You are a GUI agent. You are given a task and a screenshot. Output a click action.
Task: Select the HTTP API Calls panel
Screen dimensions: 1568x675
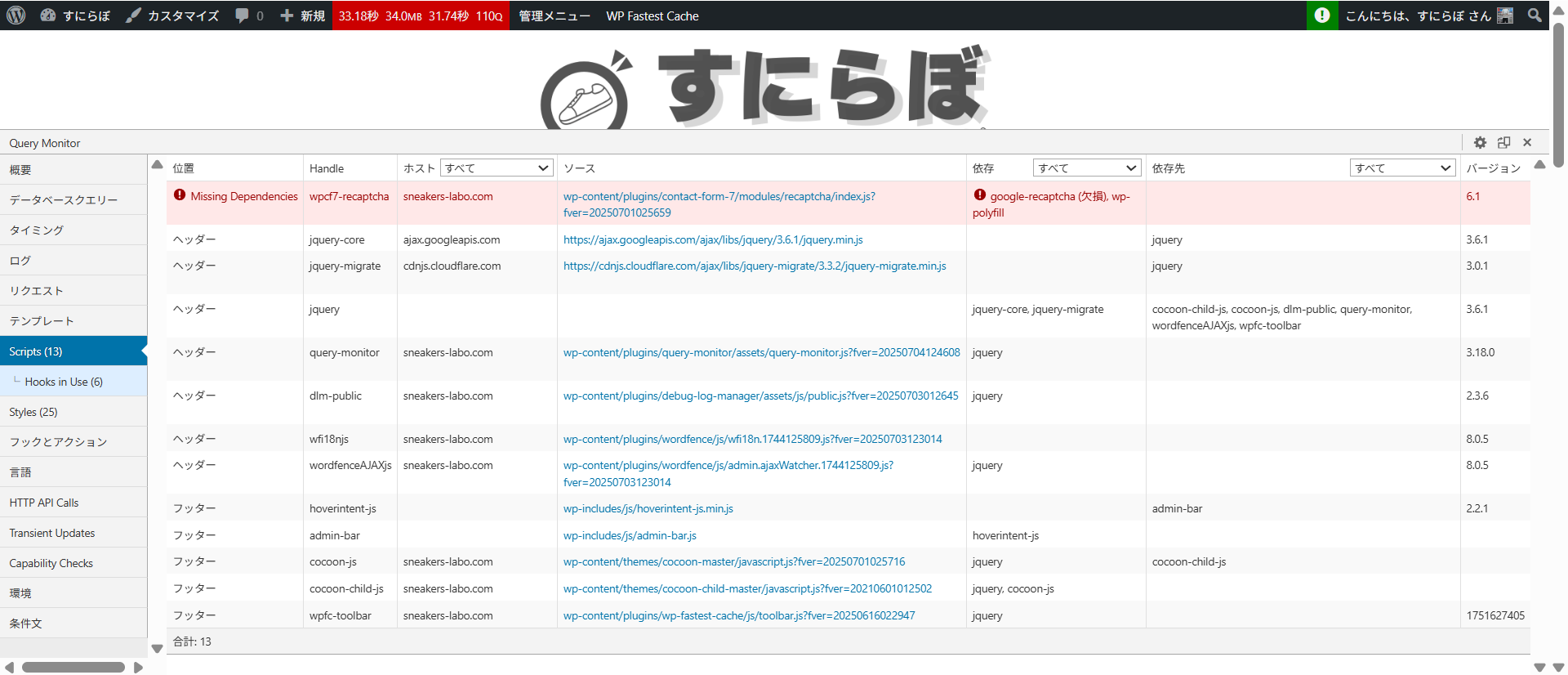pyautogui.click(x=73, y=503)
